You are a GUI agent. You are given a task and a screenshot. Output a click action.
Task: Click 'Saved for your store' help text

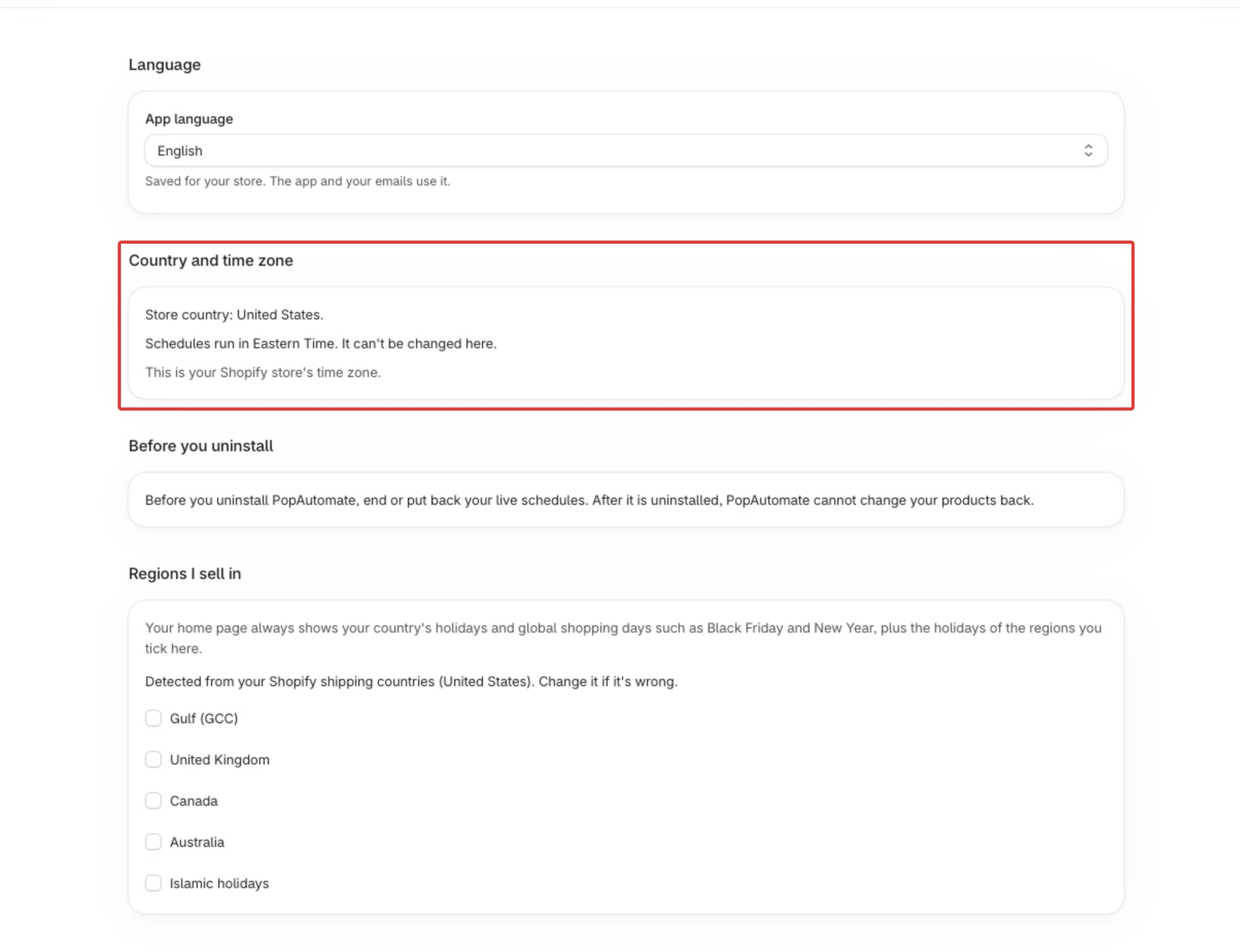297,181
